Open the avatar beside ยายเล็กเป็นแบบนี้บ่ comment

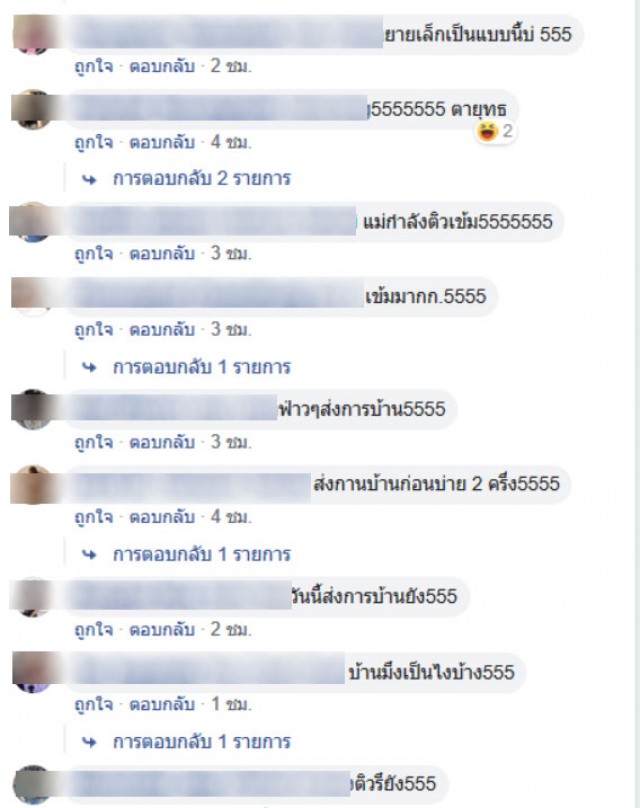[x=32, y=33]
